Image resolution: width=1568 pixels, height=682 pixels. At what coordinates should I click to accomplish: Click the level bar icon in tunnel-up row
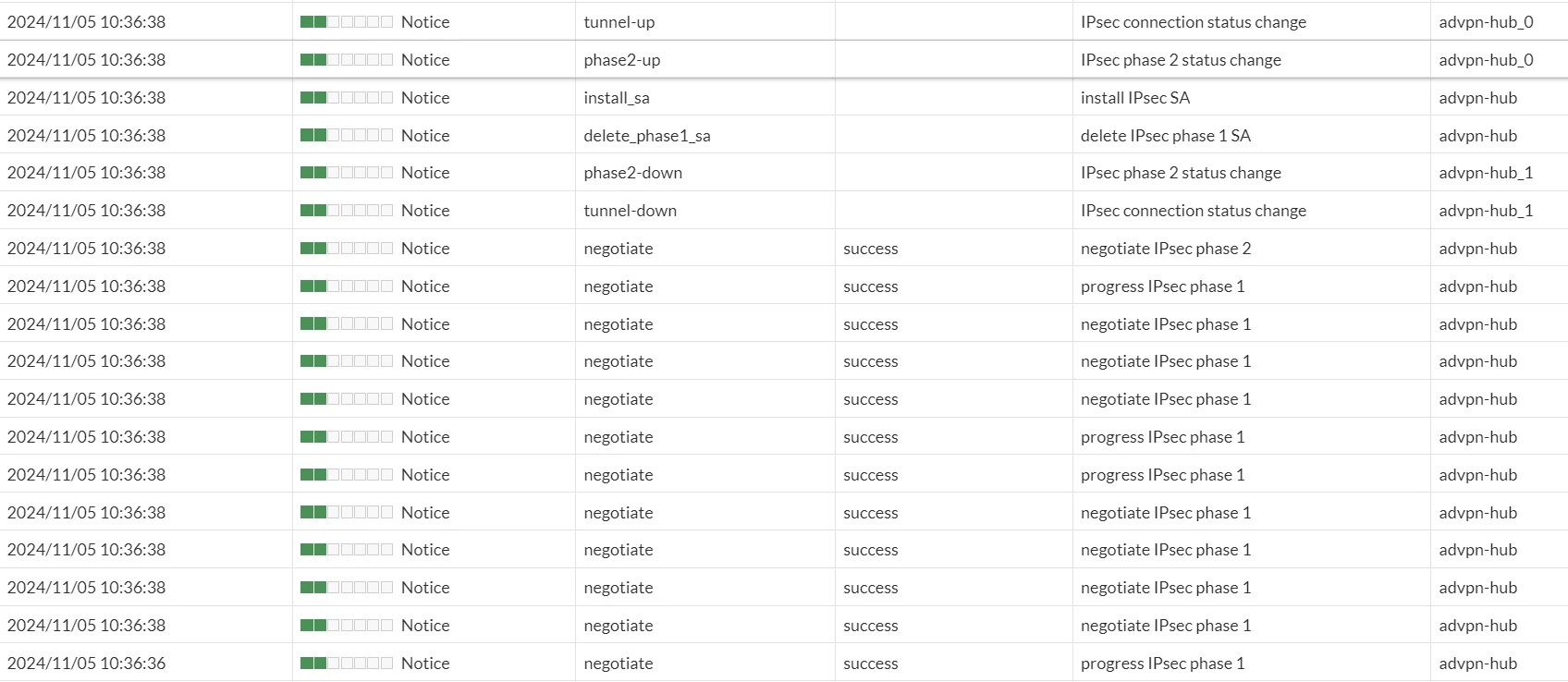347,21
